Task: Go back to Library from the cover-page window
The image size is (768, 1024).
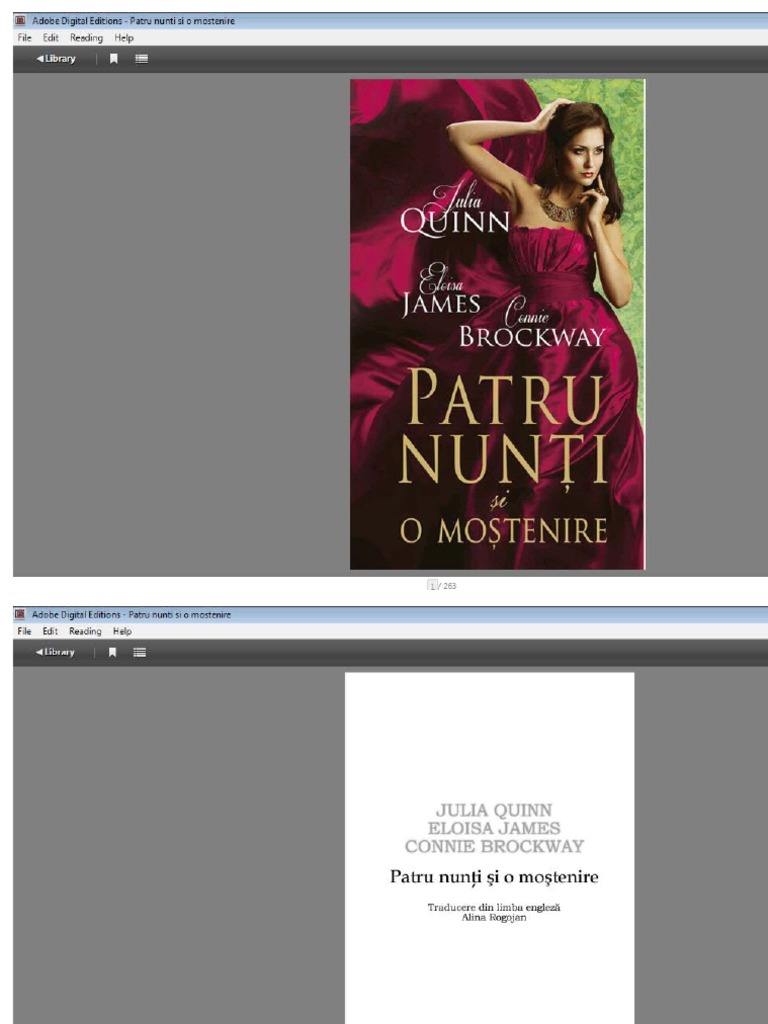Action: pos(56,59)
